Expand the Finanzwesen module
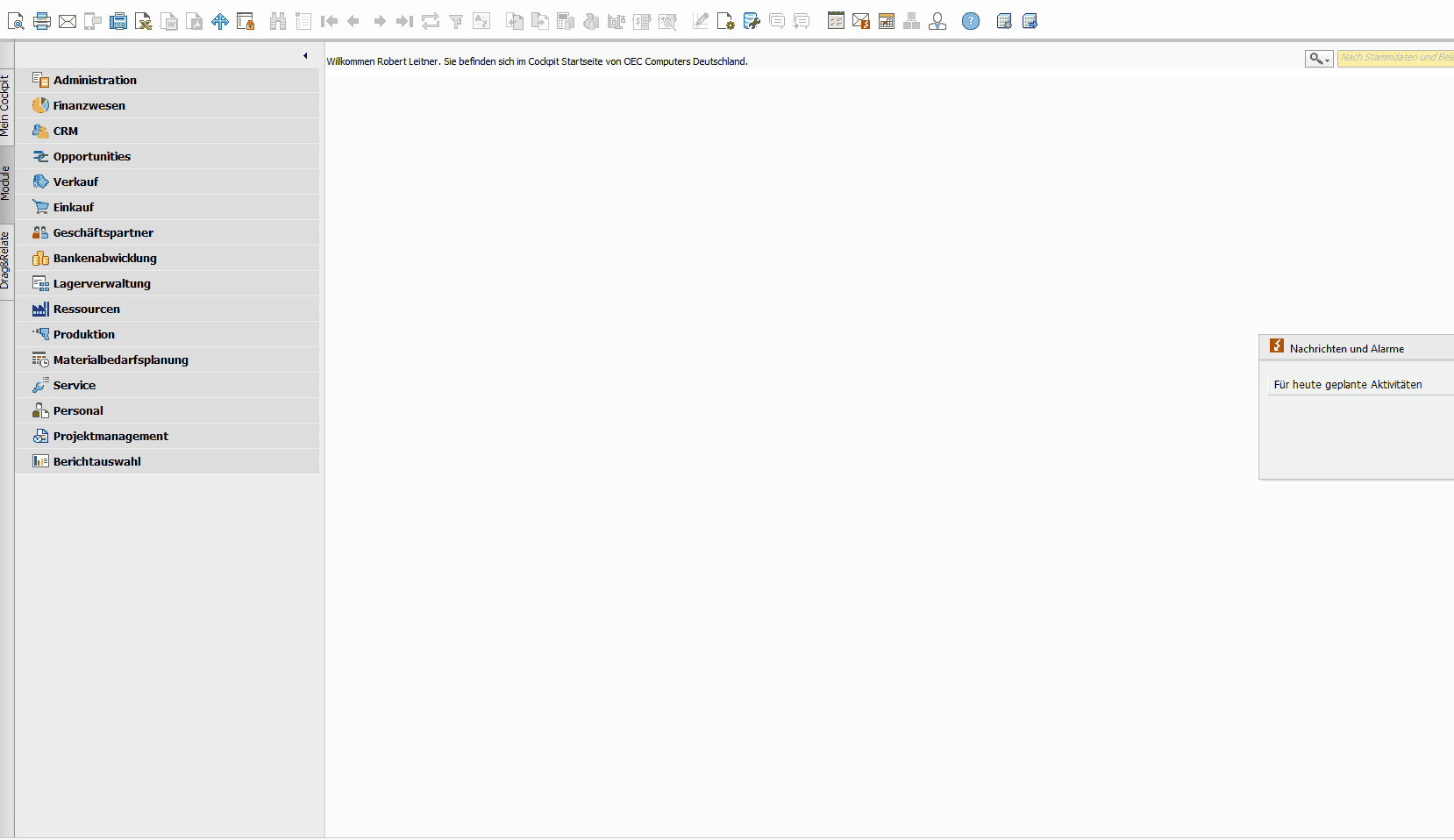The image size is (1454, 840). 89,105
